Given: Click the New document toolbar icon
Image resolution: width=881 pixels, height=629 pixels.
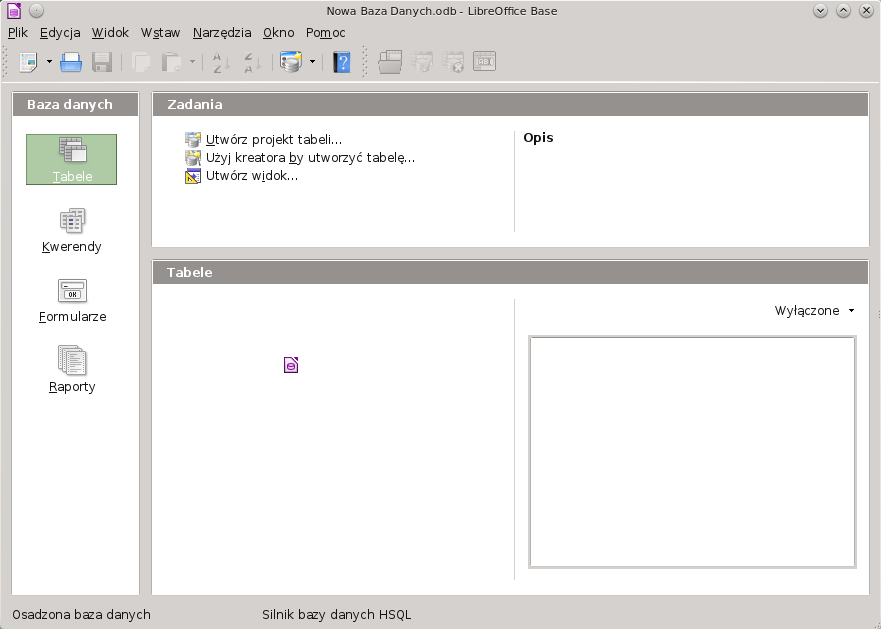Looking at the screenshot, I should pos(28,62).
